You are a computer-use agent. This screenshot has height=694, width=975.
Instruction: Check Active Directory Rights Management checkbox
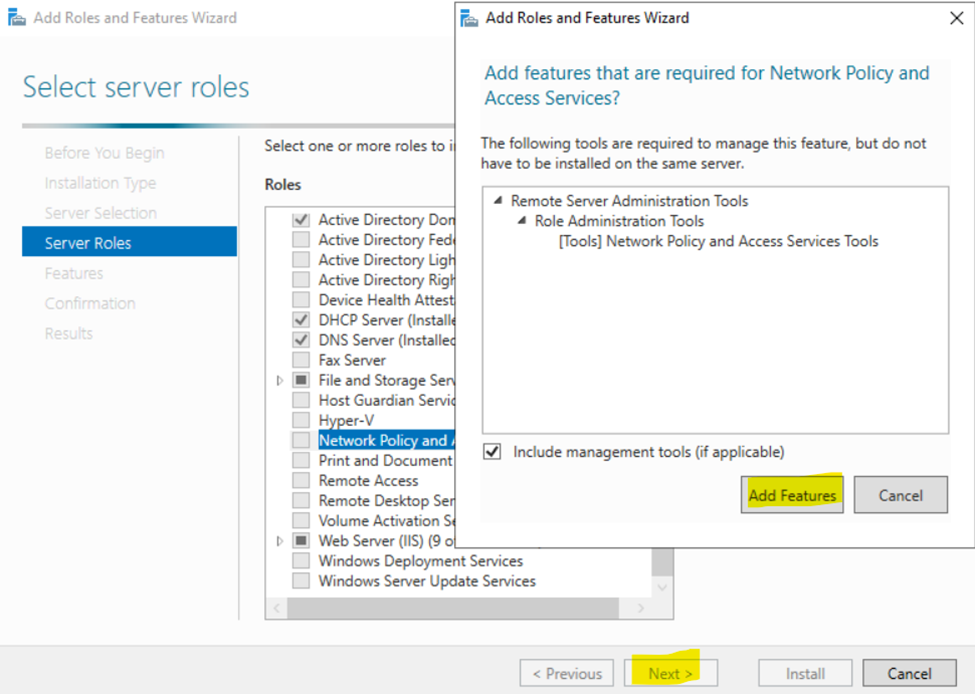click(x=301, y=280)
